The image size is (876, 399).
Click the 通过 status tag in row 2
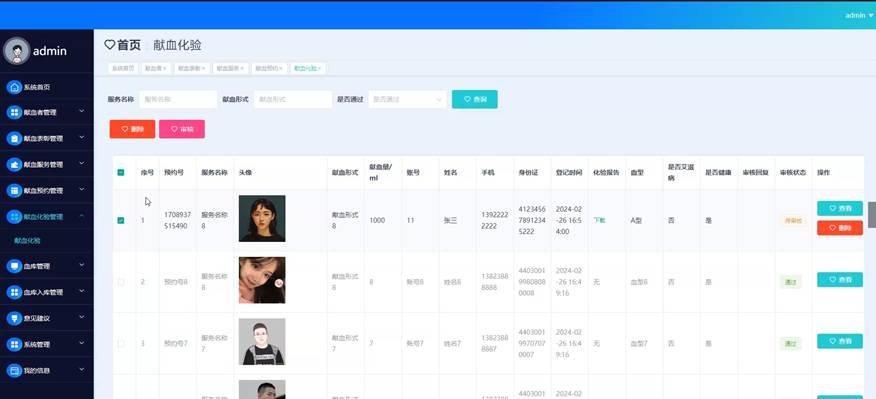point(791,282)
